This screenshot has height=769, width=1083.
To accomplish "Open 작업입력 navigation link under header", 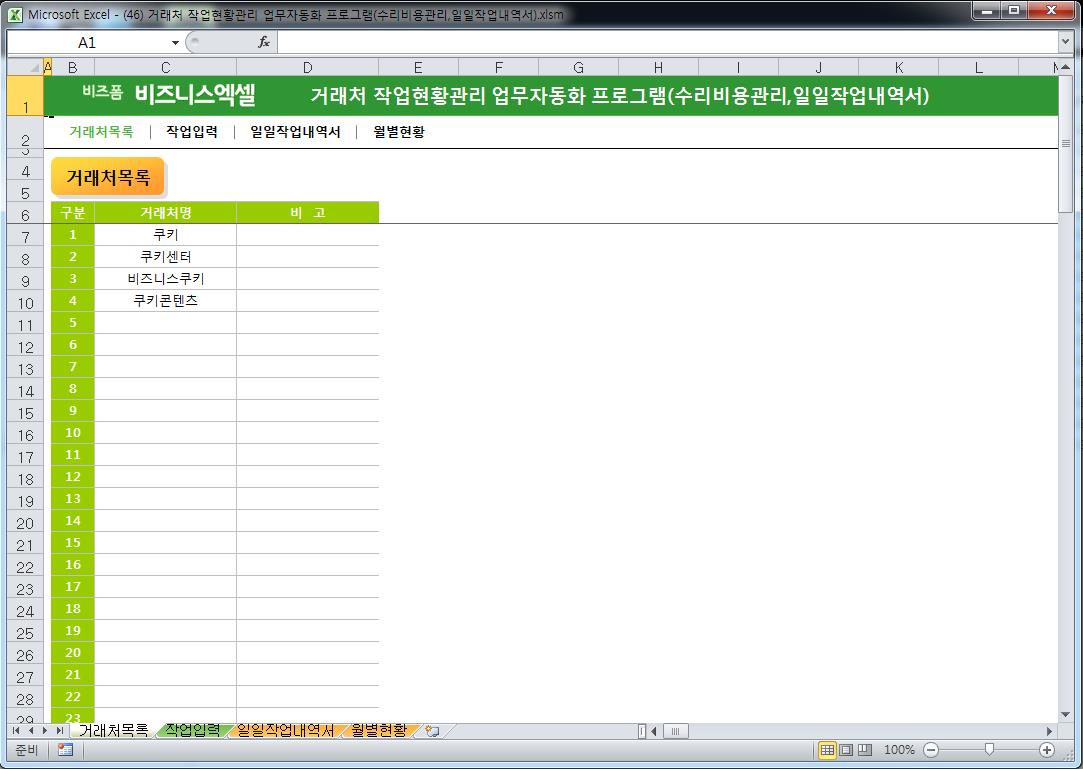I will (192, 131).
